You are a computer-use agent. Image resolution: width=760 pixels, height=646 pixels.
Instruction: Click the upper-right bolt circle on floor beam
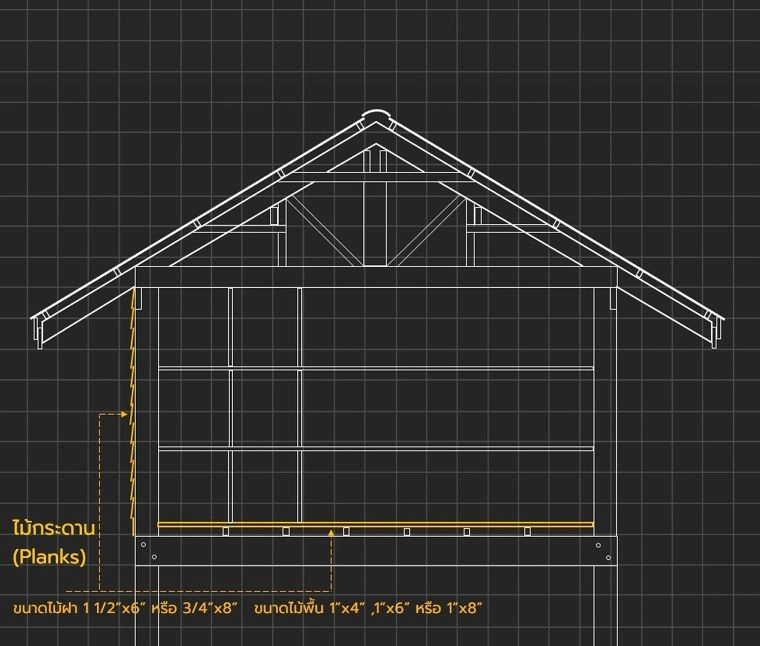[x=600, y=545]
